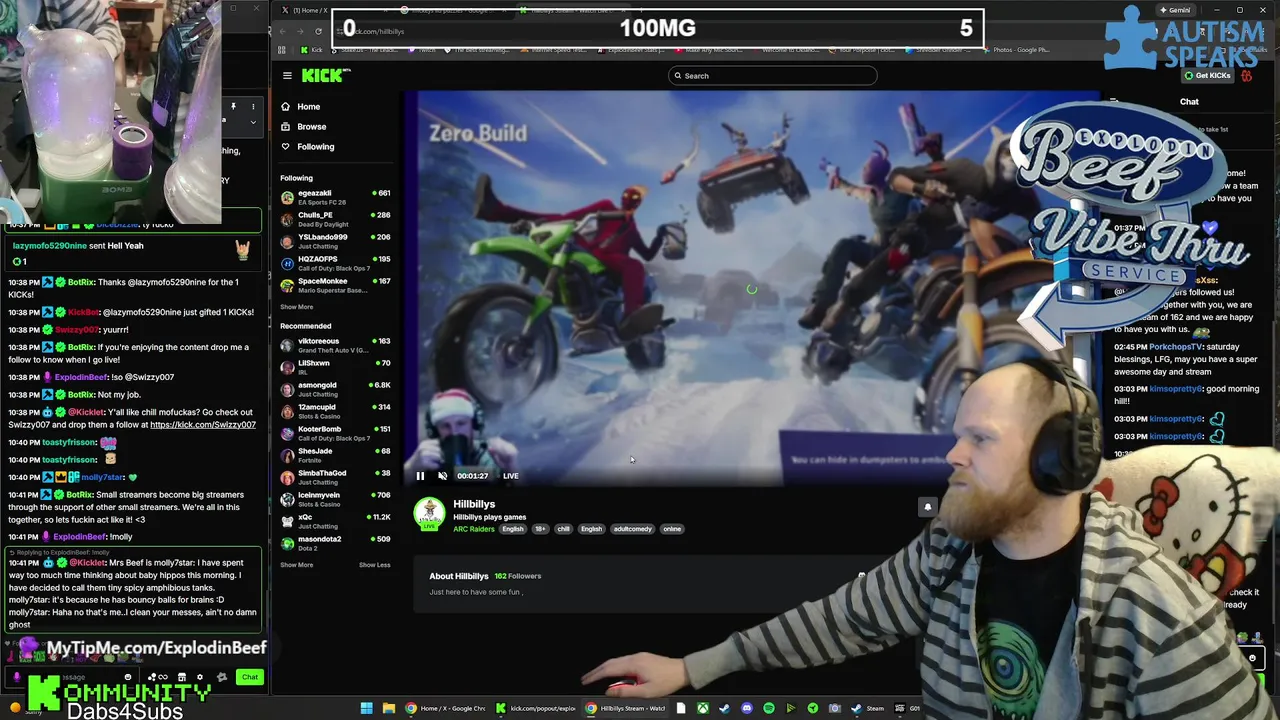Open LilShxwn recommended channel
This screenshot has height=720, width=1280.
pyautogui.click(x=335, y=367)
